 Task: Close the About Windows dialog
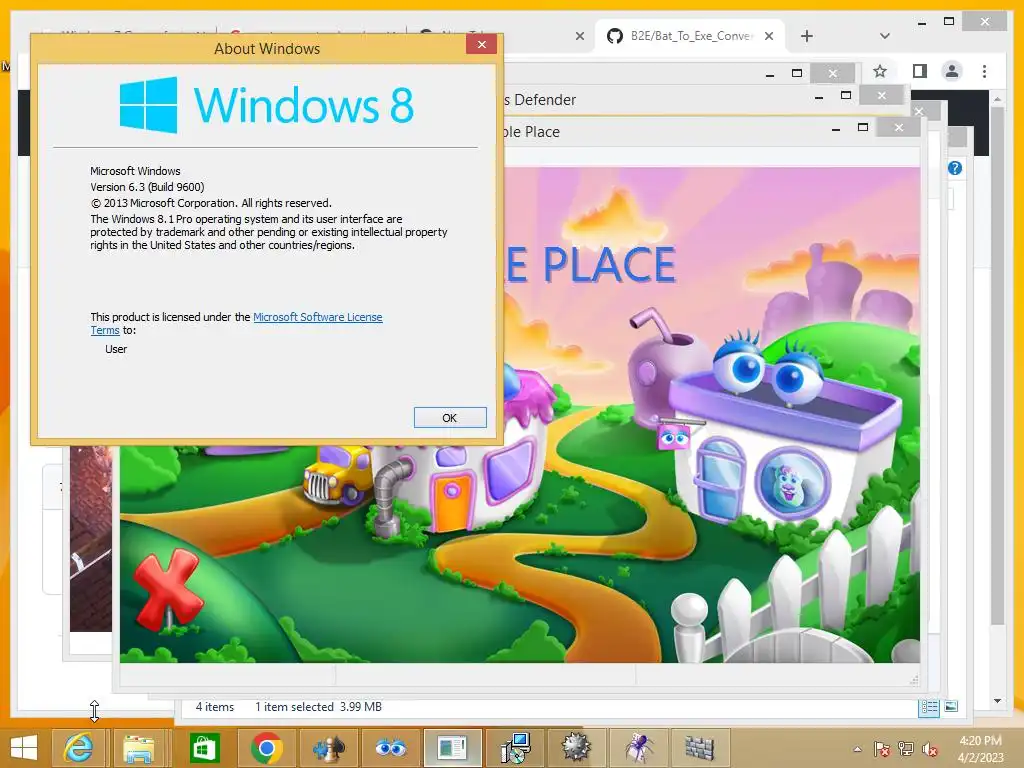481,44
